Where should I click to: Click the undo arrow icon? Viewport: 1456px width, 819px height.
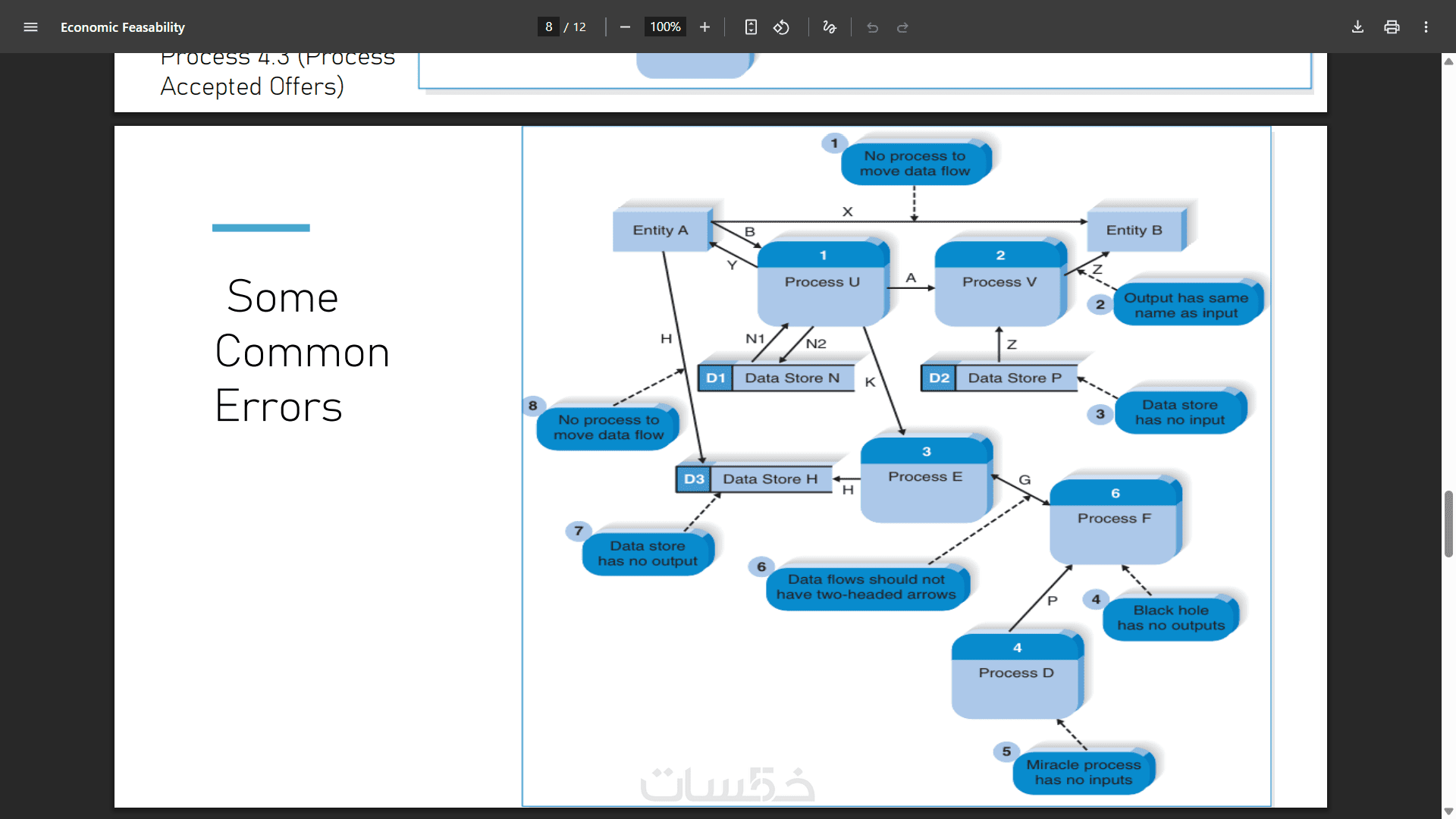[872, 27]
